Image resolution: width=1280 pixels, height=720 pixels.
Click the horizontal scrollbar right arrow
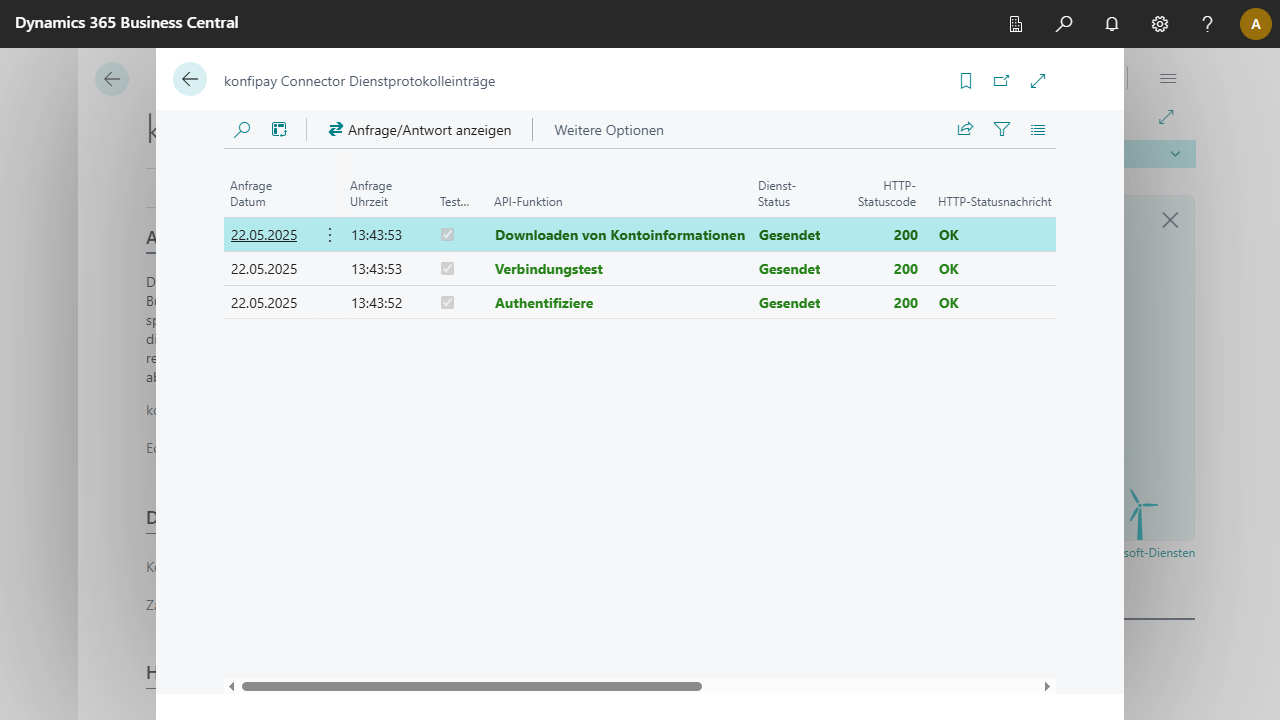coord(1047,687)
